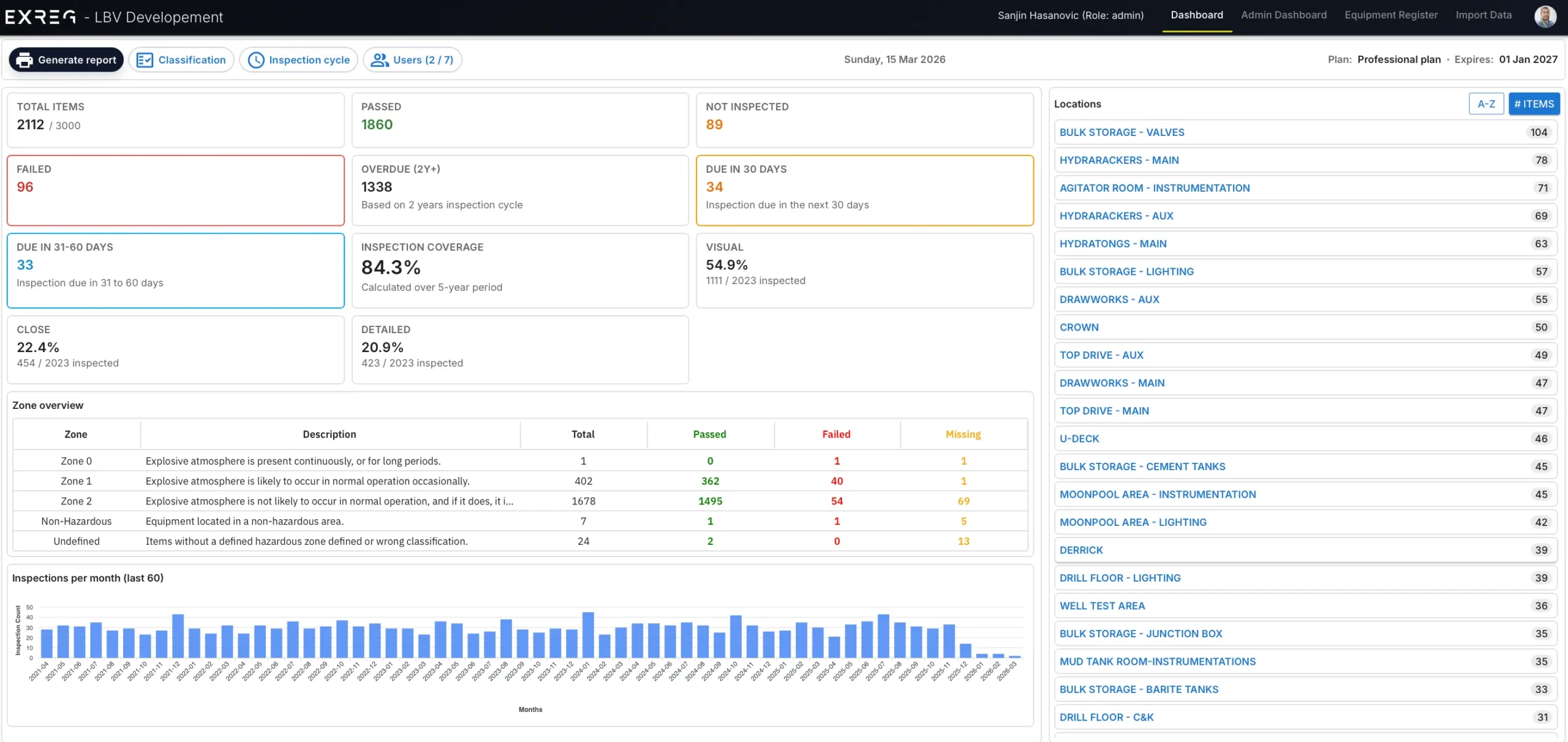This screenshot has width=1568, height=742.
Task: Click the Inspection cycle clock icon
Action: coord(255,60)
